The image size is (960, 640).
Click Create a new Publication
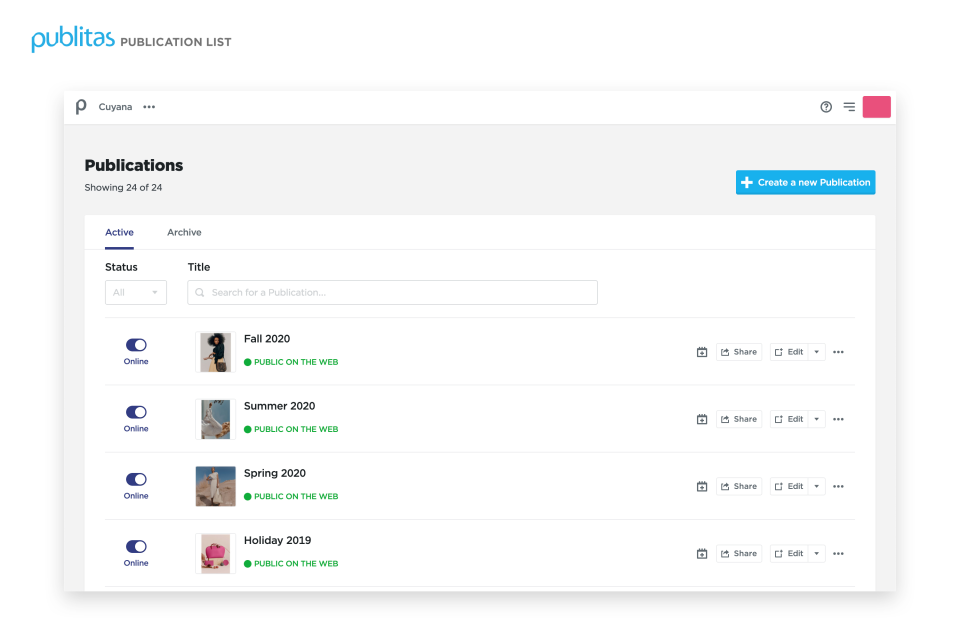pyautogui.click(x=805, y=182)
